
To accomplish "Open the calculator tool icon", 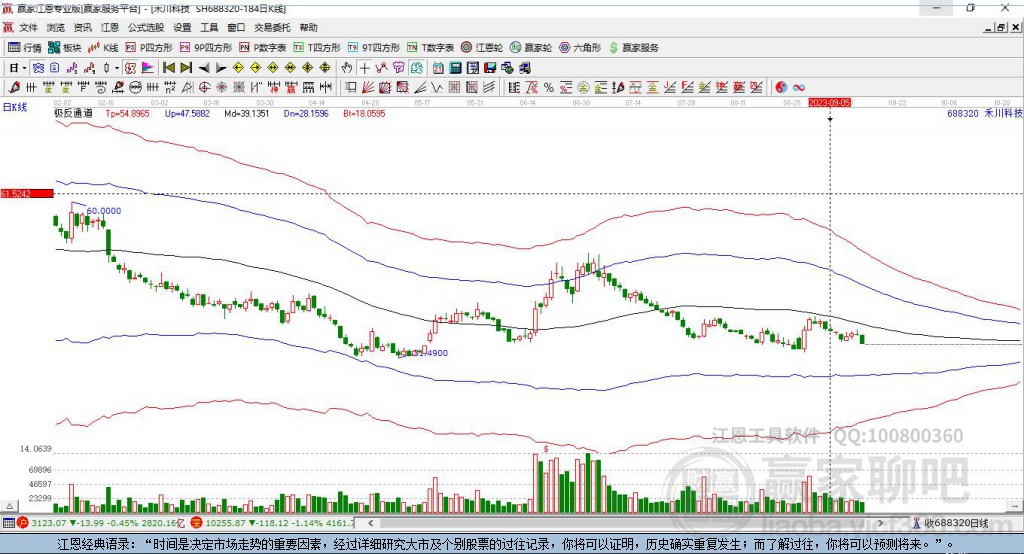I will tap(456, 68).
